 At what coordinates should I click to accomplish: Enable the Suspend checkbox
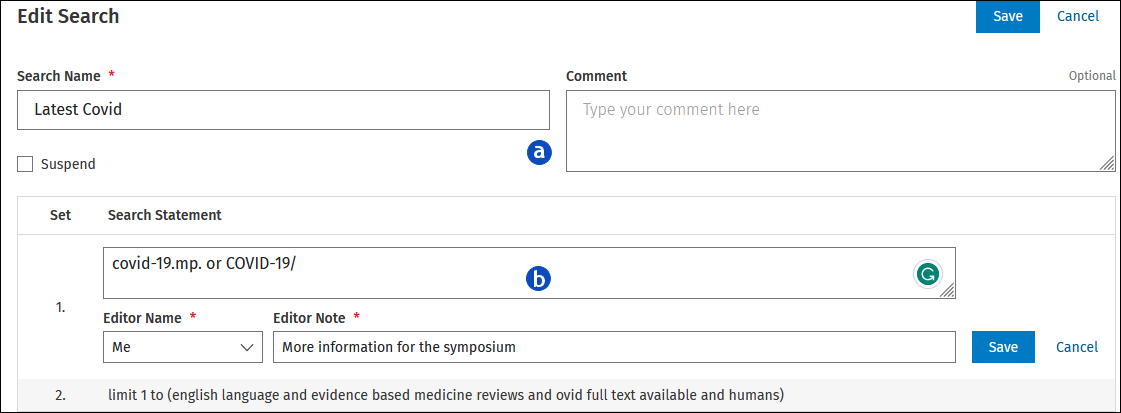pos(25,164)
